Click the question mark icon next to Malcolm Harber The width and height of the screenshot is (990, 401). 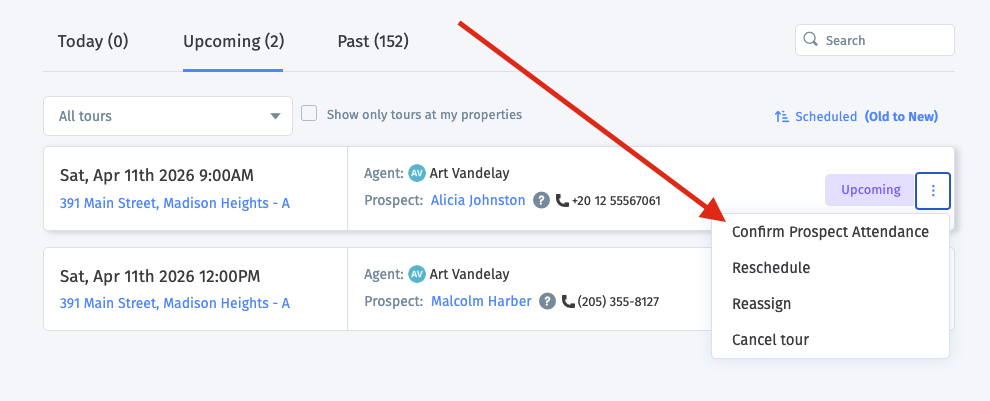(547, 301)
